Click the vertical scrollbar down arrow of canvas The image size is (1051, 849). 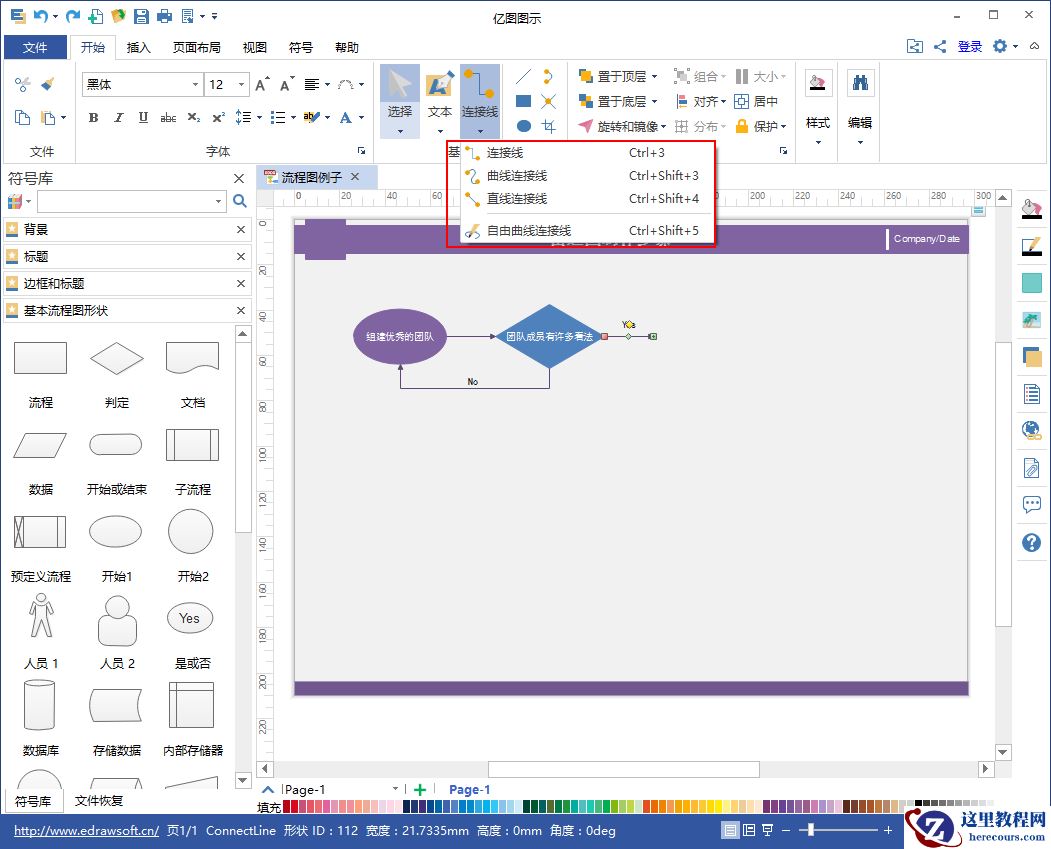click(1003, 751)
